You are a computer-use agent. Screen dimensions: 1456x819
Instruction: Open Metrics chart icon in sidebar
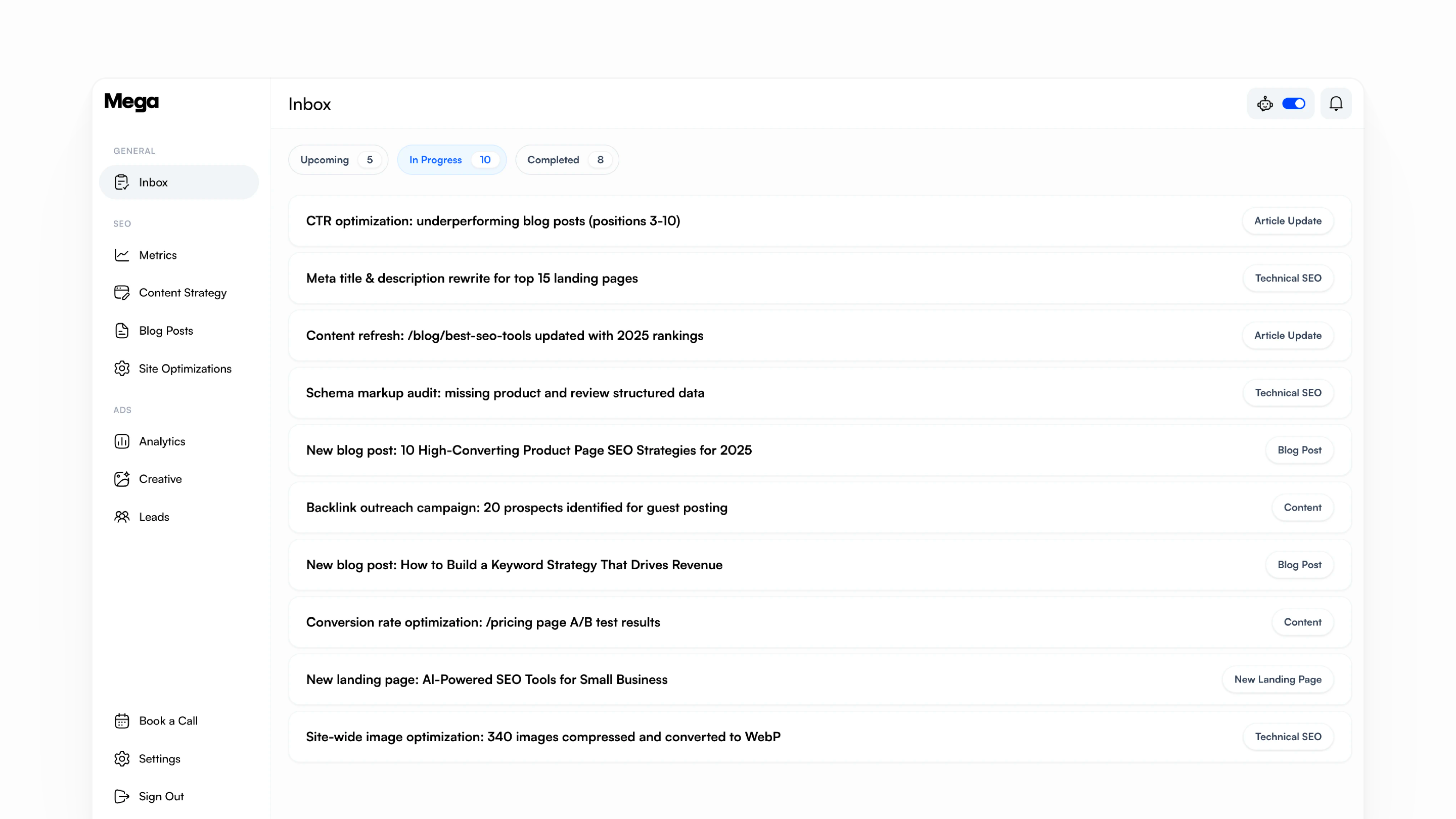point(121,255)
